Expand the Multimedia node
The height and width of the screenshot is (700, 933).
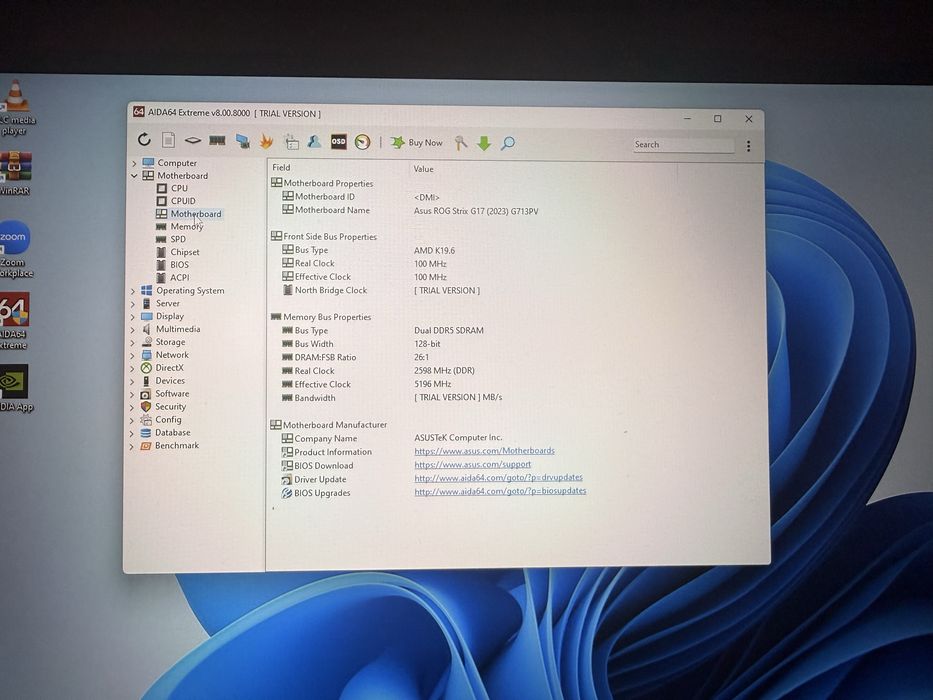pyautogui.click(x=133, y=329)
